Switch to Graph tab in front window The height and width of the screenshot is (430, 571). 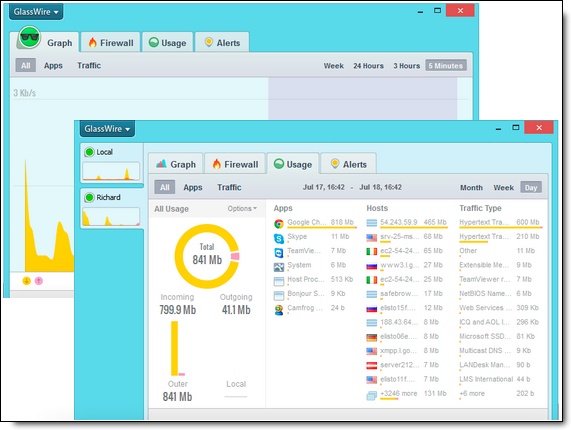coord(176,164)
